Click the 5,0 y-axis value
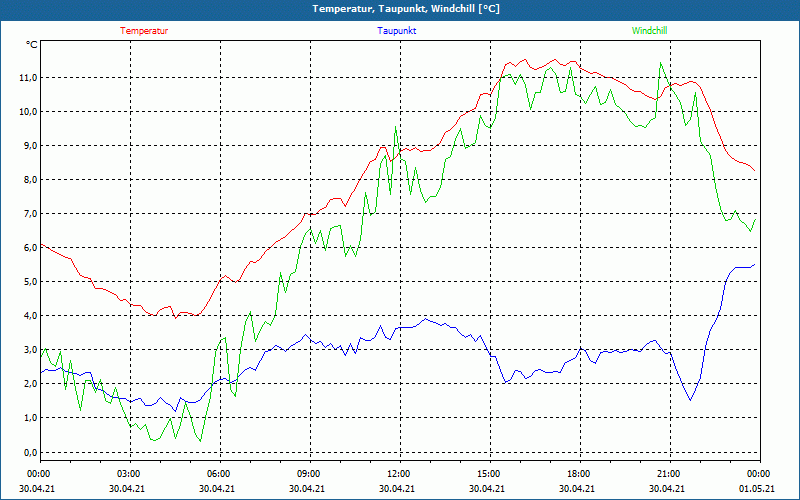This screenshot has width=800, height=500. pos(30,282)
